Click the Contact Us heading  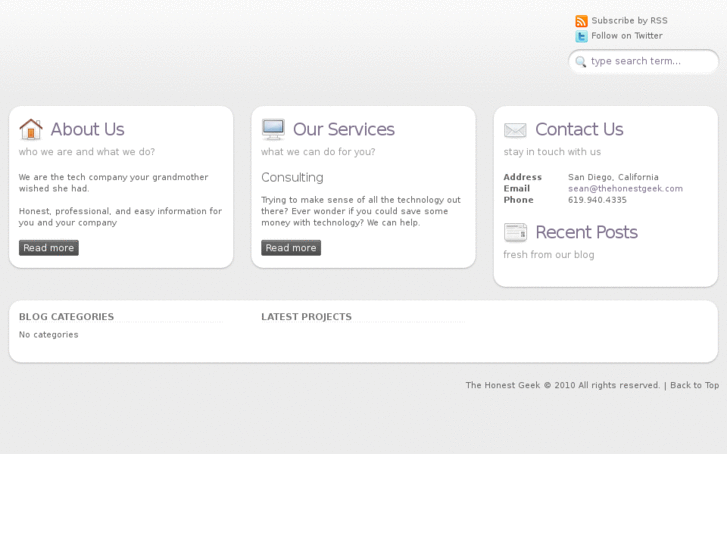pyautogui.click(x=579, y=130)
